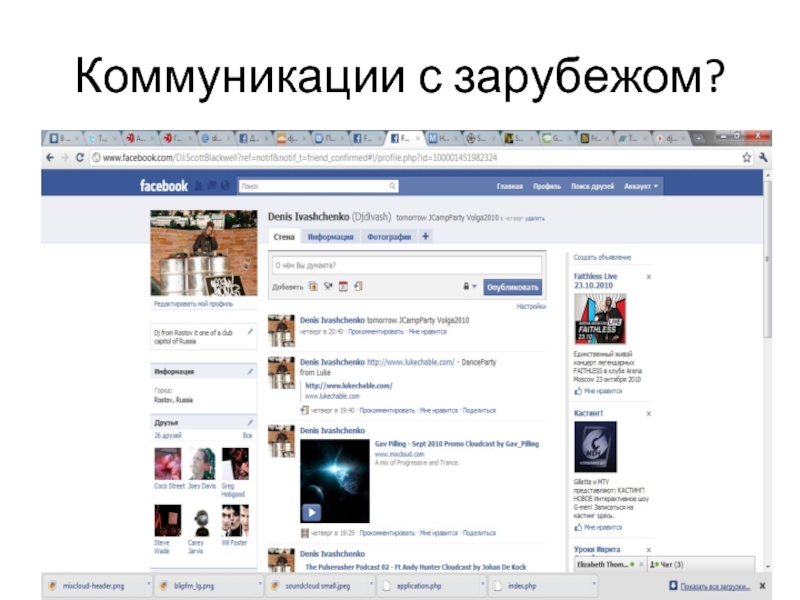Open the Настройки link under post box
The height and width of the screenshot is (600, 800).
coord(531,307)
